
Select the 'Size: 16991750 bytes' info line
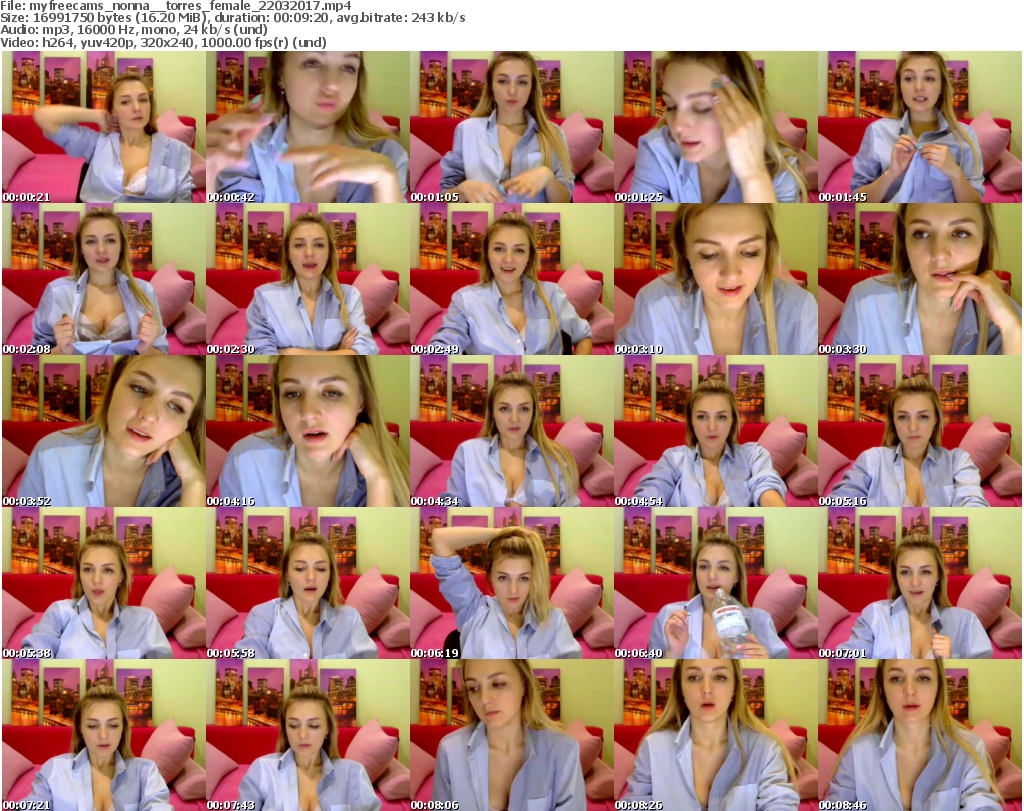pyautogui.click(x=232, y=18)
